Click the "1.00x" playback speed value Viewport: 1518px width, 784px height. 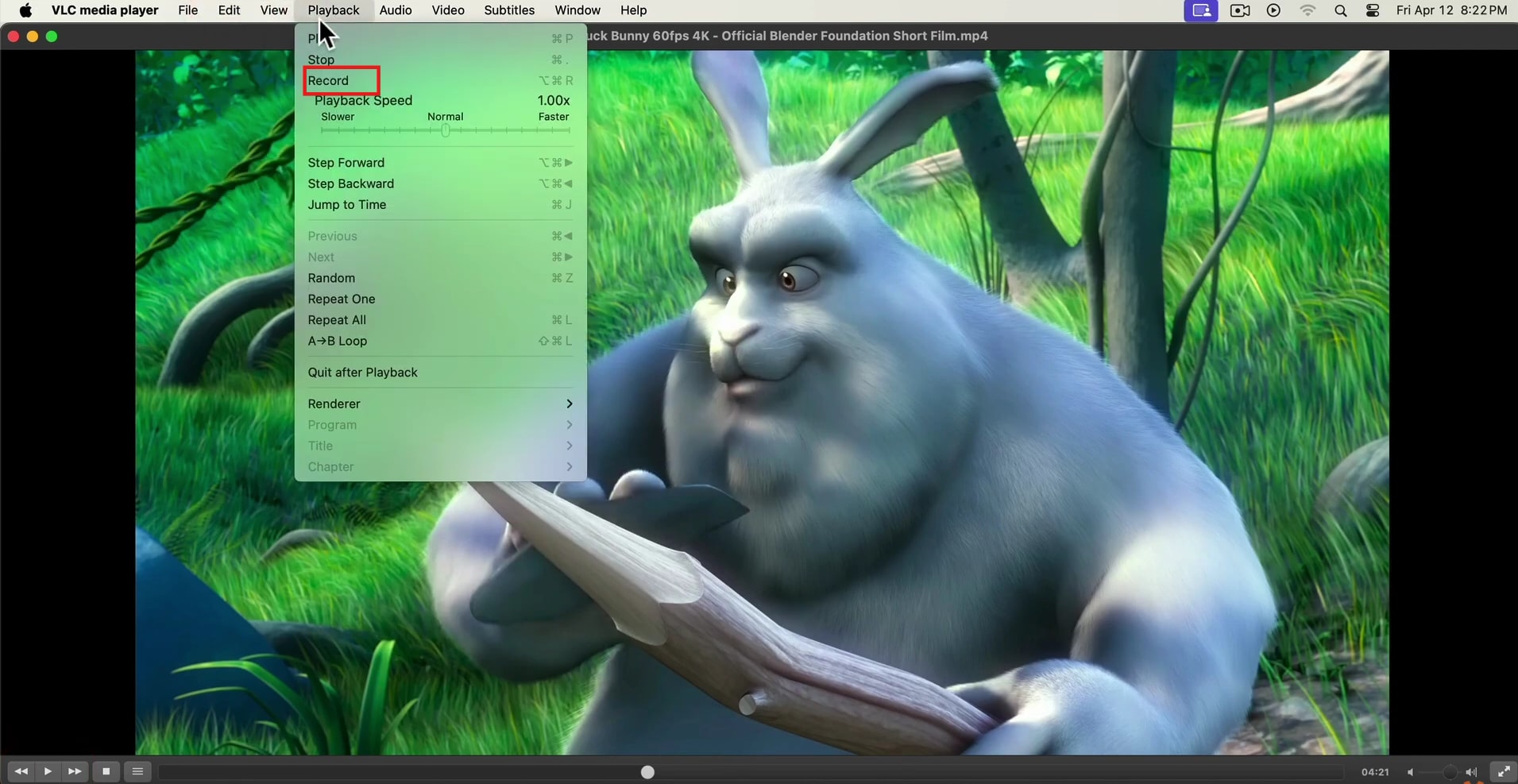[554, 101]
